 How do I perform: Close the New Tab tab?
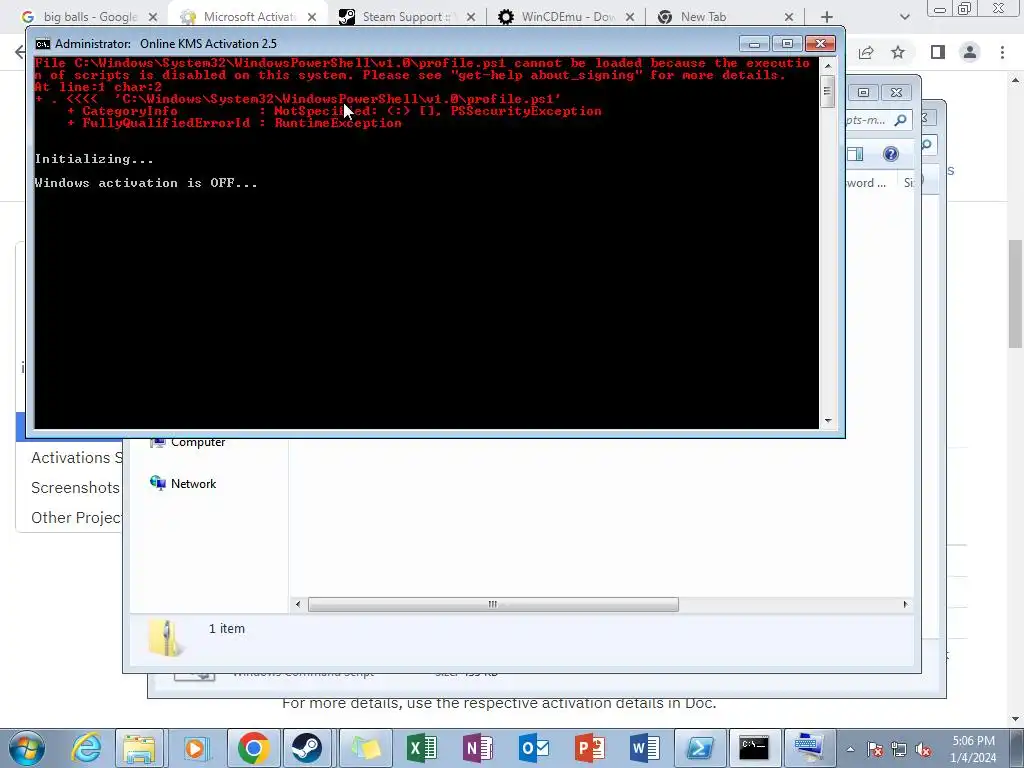[789, 17]
